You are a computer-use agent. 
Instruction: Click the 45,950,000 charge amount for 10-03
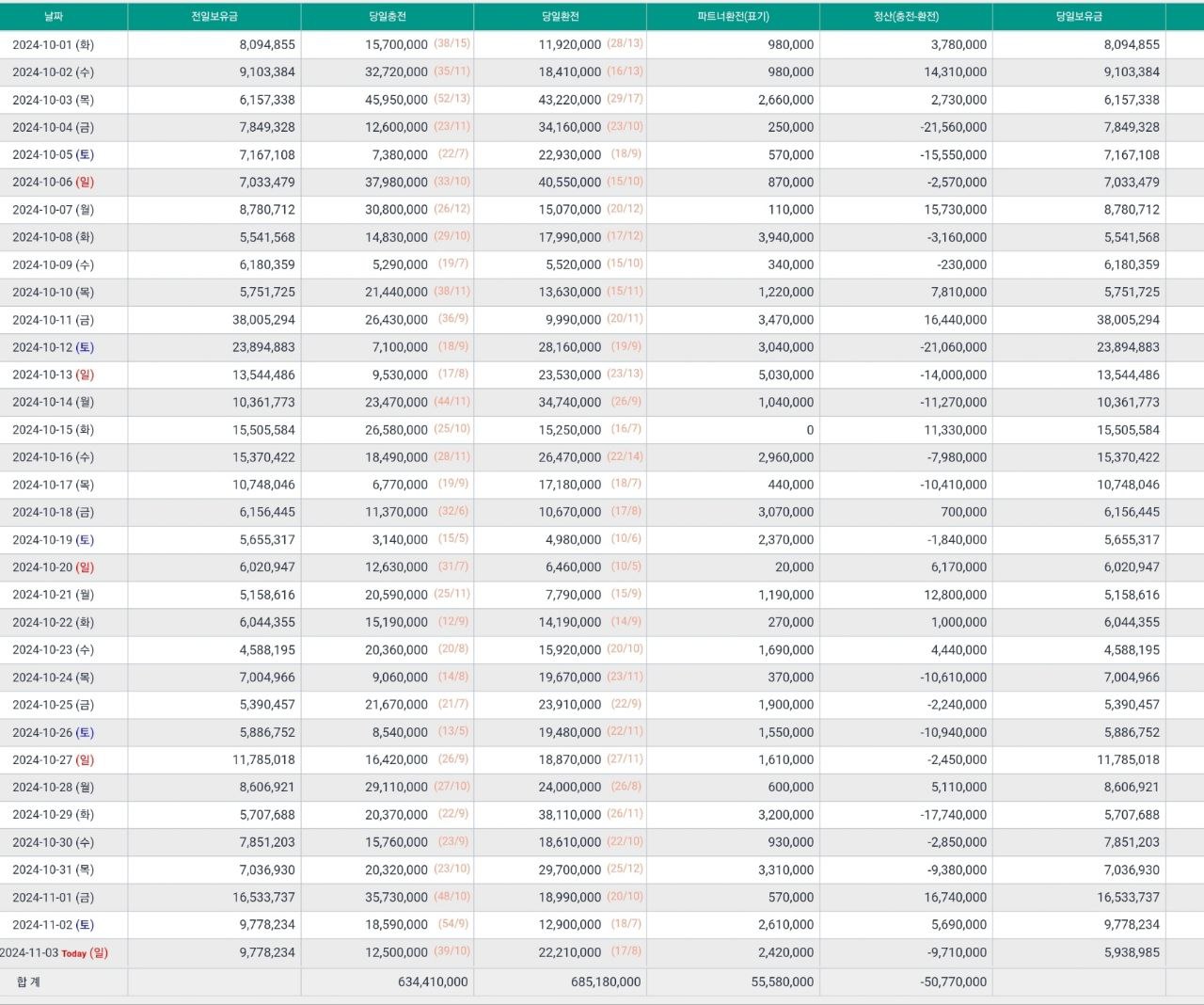click(x=396, y=100)
